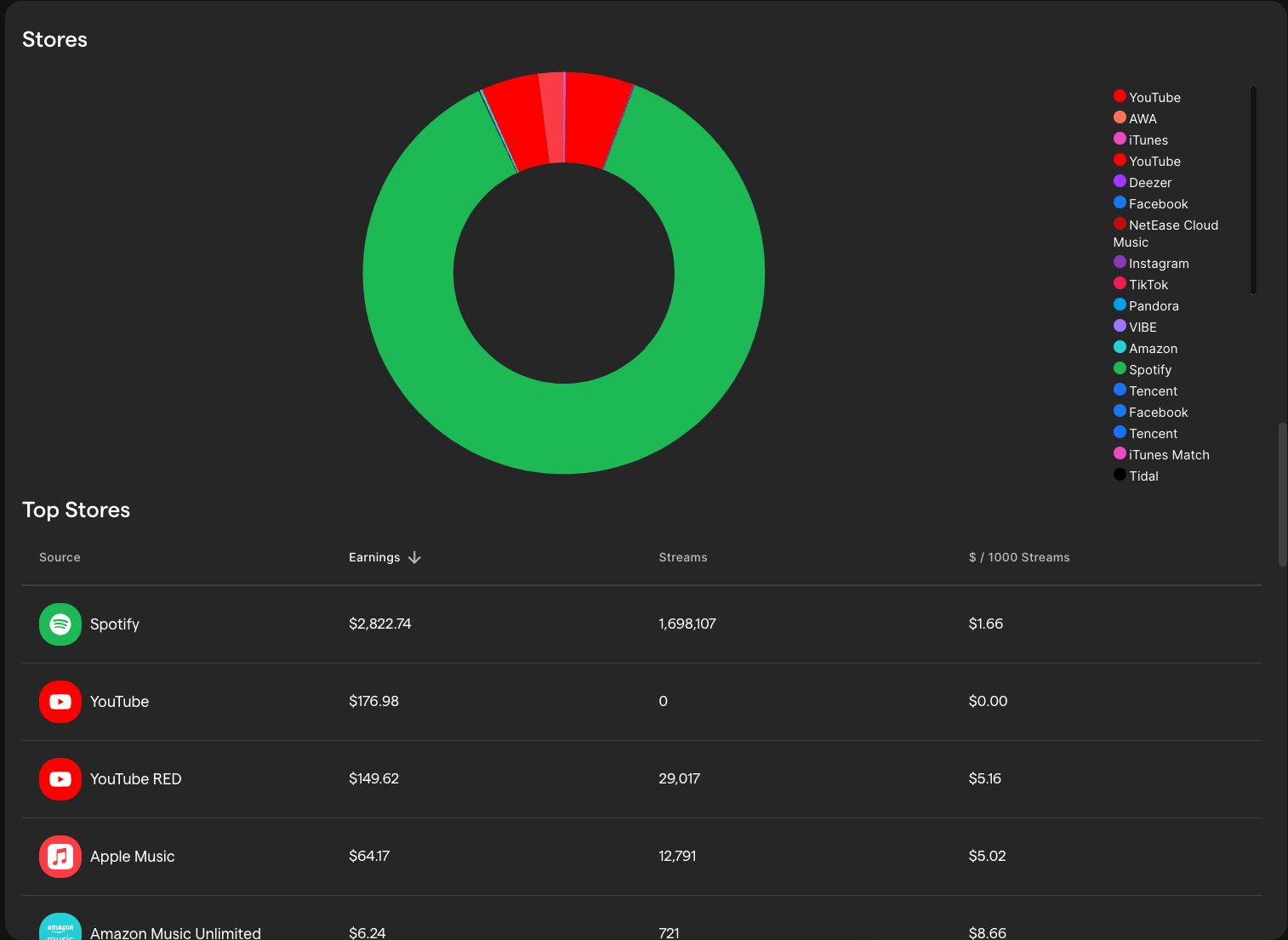1288x940 pixels.
Task: Toggle the Pandora legend entry
Action: coord(1146,305)
